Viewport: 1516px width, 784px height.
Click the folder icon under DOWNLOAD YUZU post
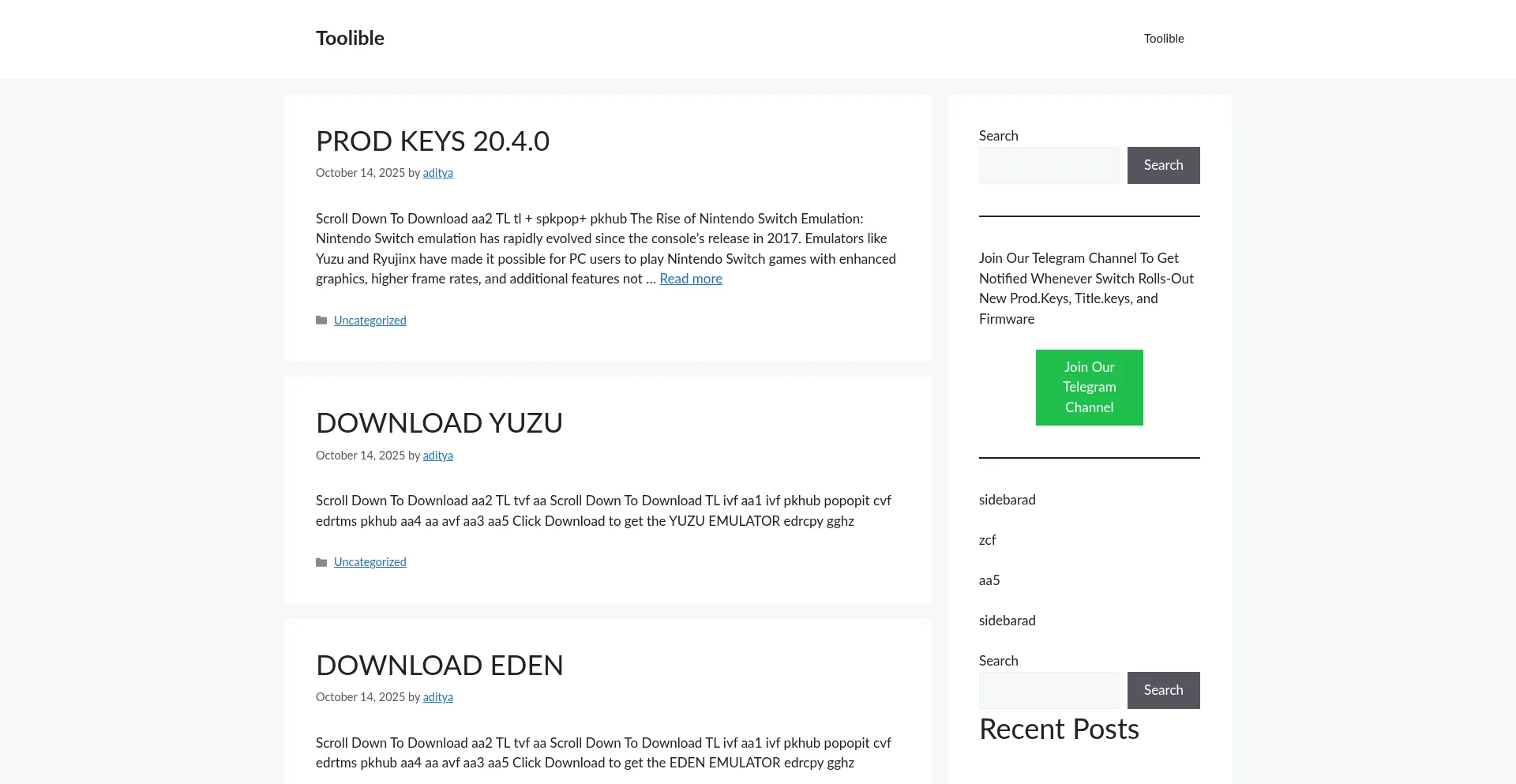click(321, 562)
